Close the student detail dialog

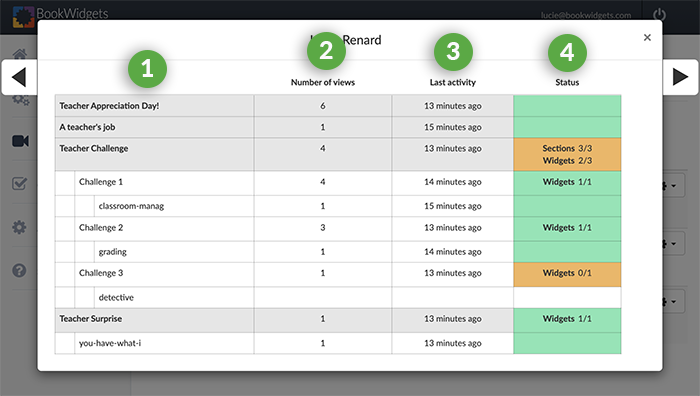[x=647, y=38]
